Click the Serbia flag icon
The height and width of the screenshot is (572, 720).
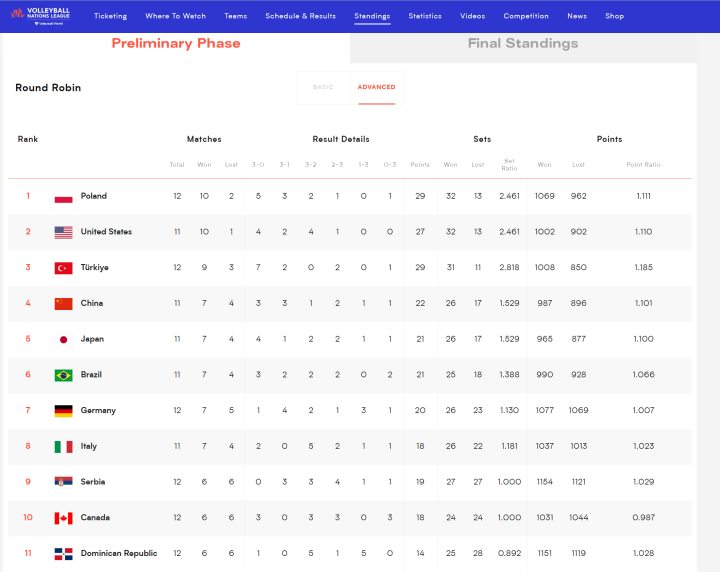point(63,482)
